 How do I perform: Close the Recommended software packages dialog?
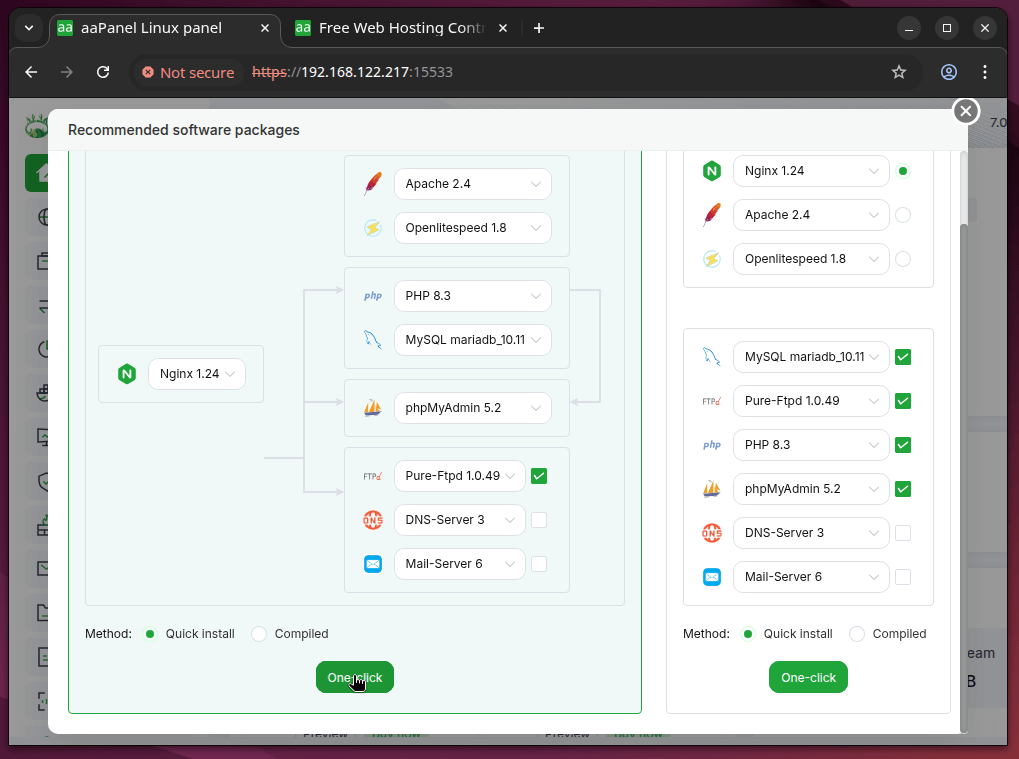(x=965, y=111)
